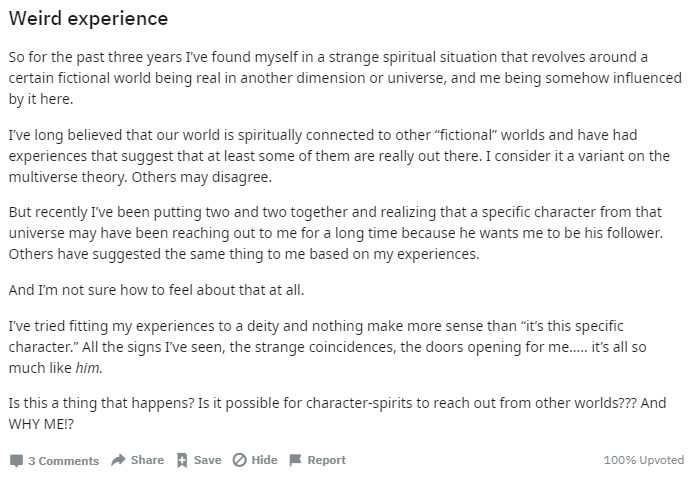The height and width of the screenshot is (477, 698).
Task: Click the "Weird experience" post title
Action: point(89,19)
